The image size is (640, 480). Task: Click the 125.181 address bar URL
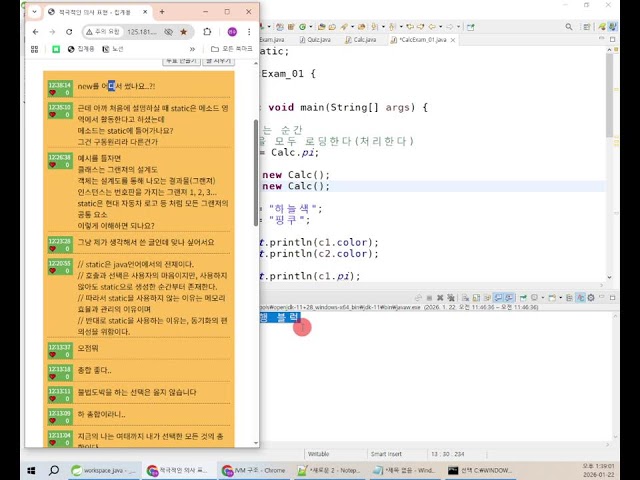(142, 32)
